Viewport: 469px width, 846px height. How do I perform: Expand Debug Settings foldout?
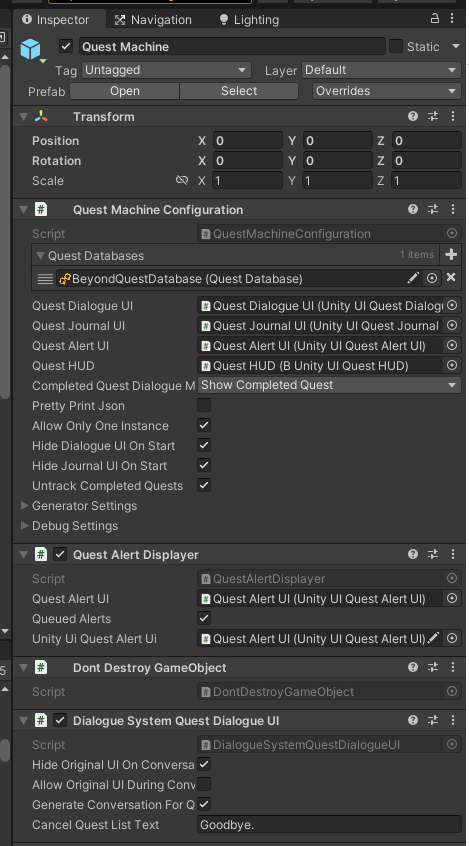click(x=24, y=526)
